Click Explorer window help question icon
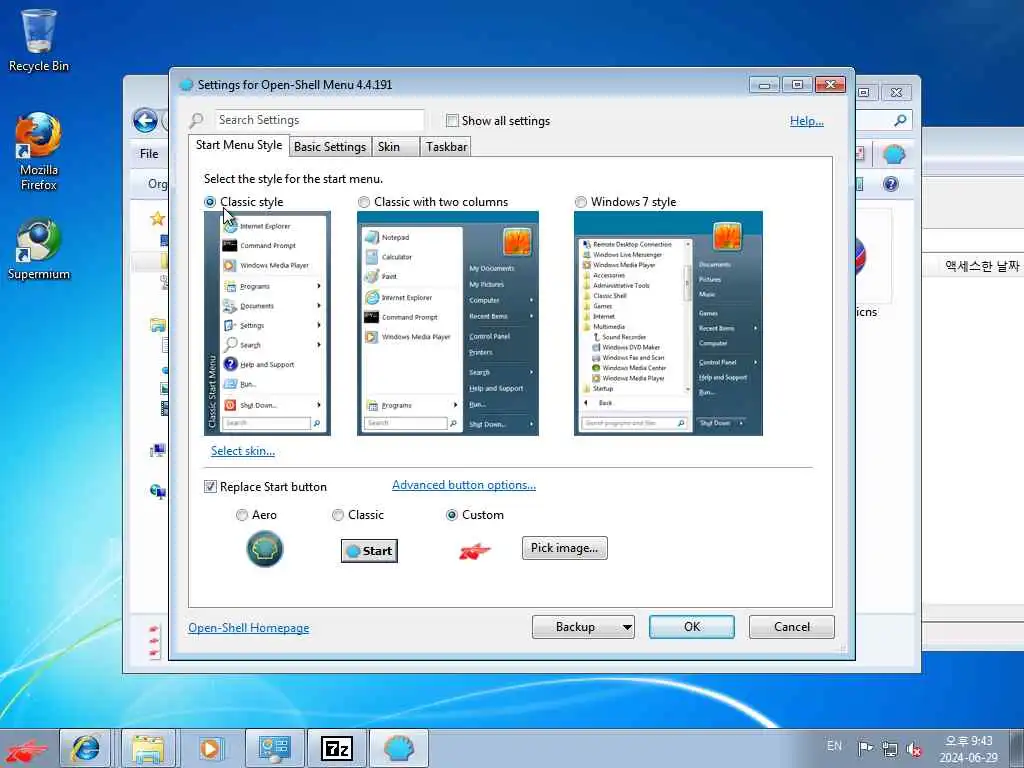 pos(891,184)
